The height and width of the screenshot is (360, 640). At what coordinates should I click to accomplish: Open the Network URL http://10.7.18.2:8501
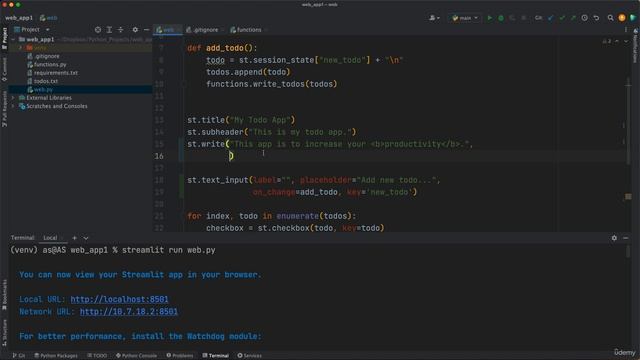tap(129, 312)
